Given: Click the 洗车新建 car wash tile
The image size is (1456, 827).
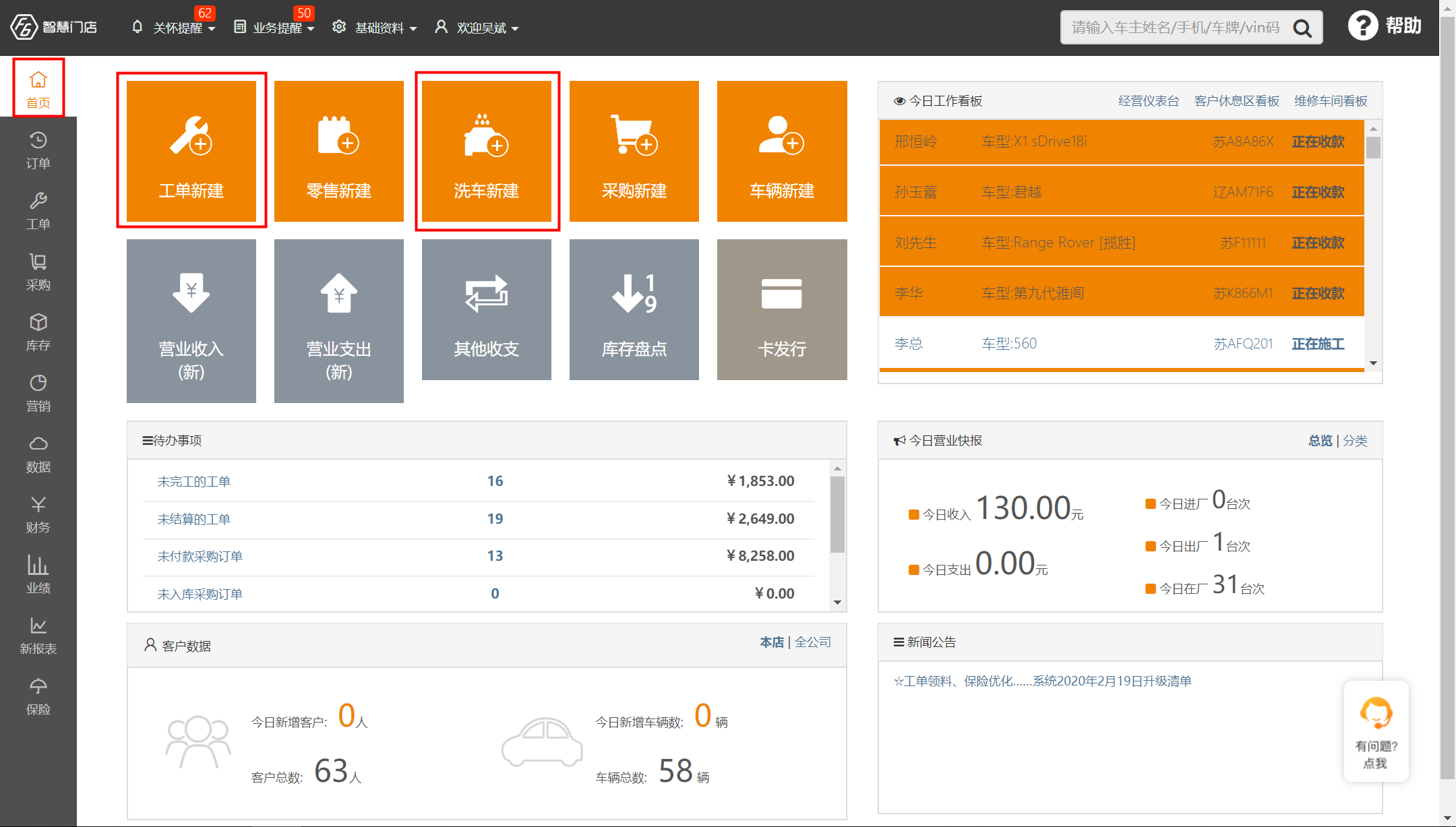Looking at the screenshot, I should 487,151.
